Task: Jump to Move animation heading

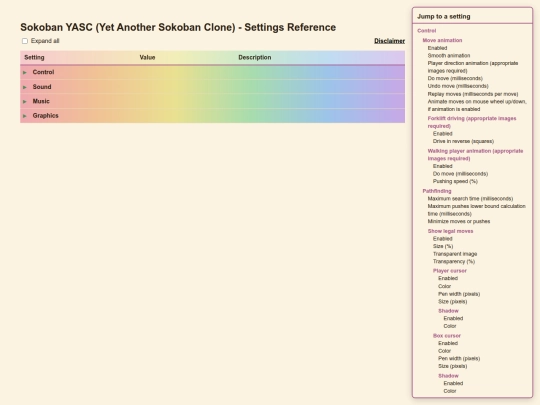Action: pyautogui.click(x=442, y=40)
